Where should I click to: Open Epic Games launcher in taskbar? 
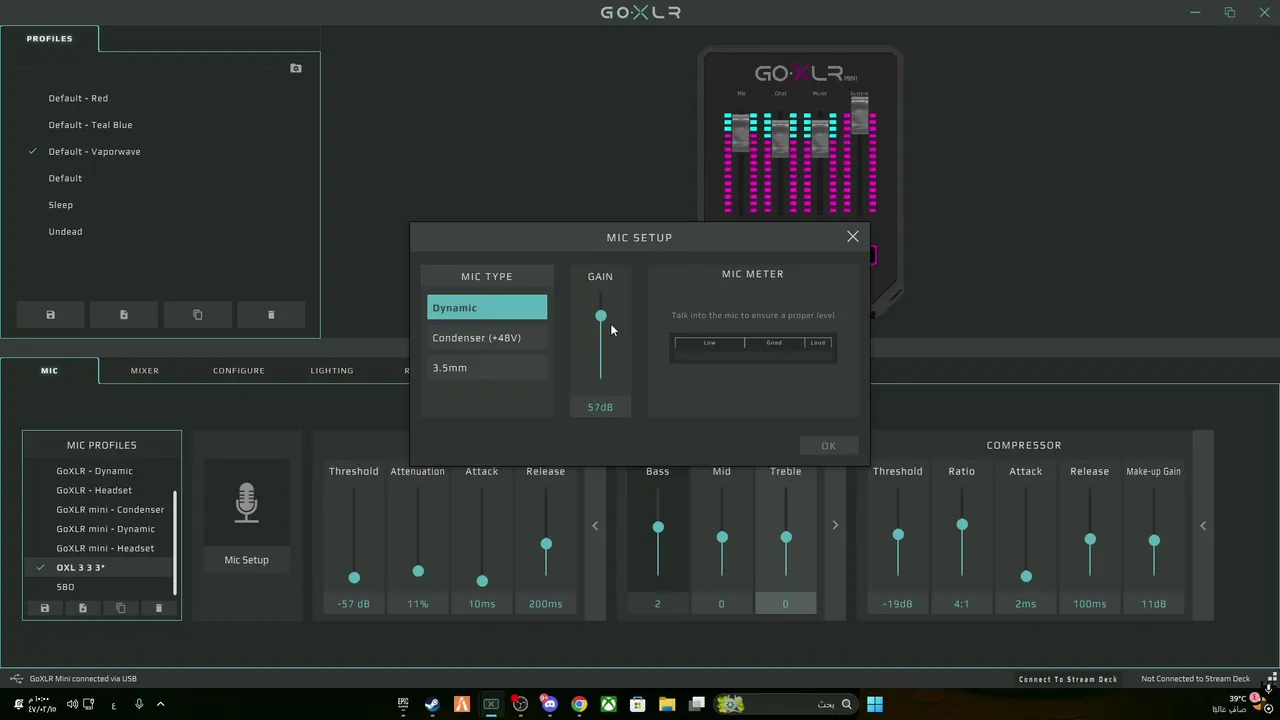pyautogui.click(x=403, y=704)
